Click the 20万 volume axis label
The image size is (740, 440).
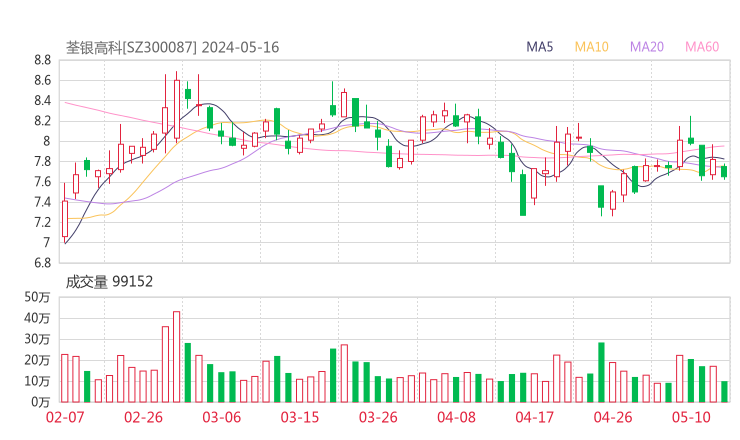pyautogui.click(x=37, y=360)
